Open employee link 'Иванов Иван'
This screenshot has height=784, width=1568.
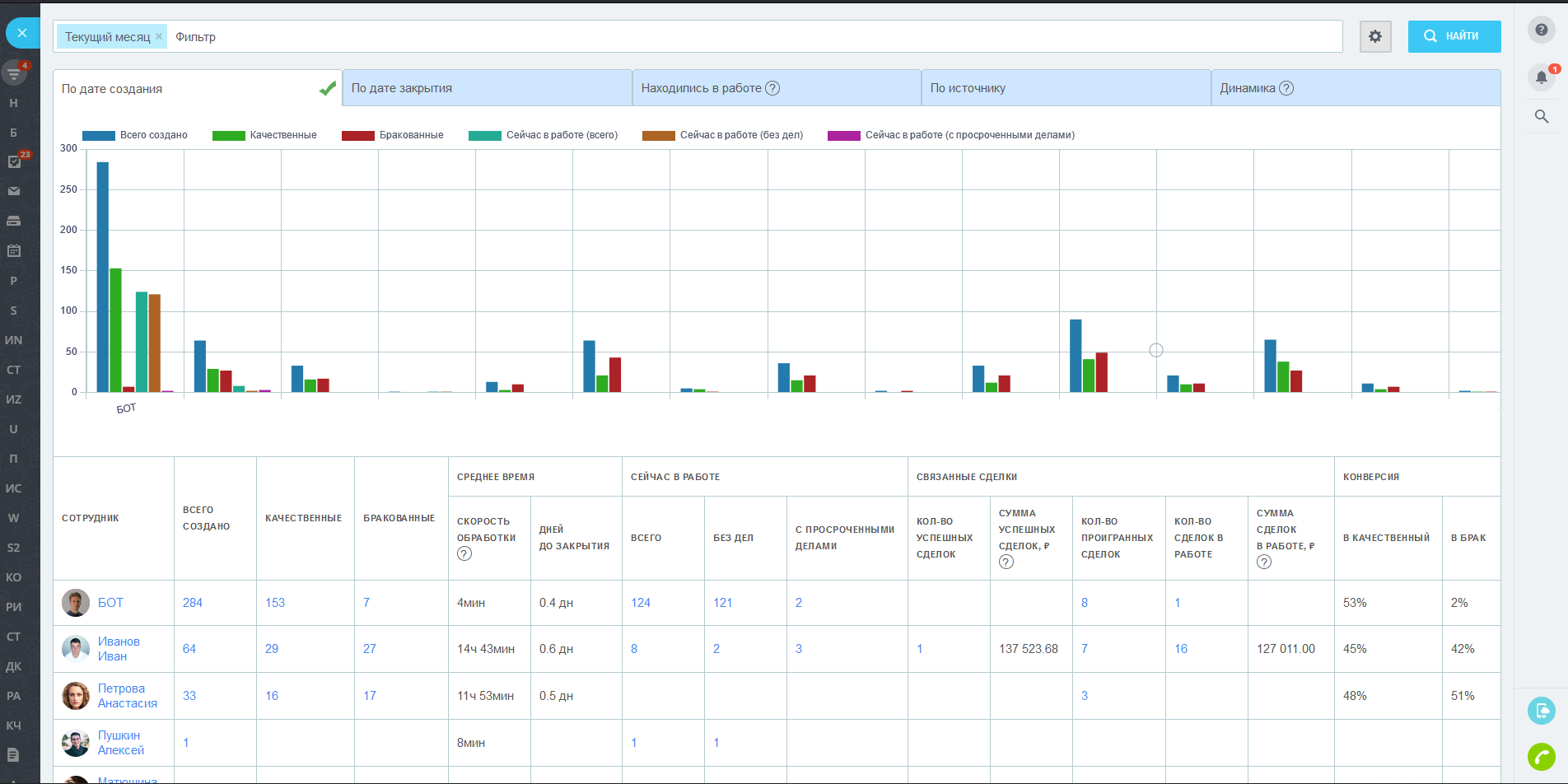click(119, 649)
